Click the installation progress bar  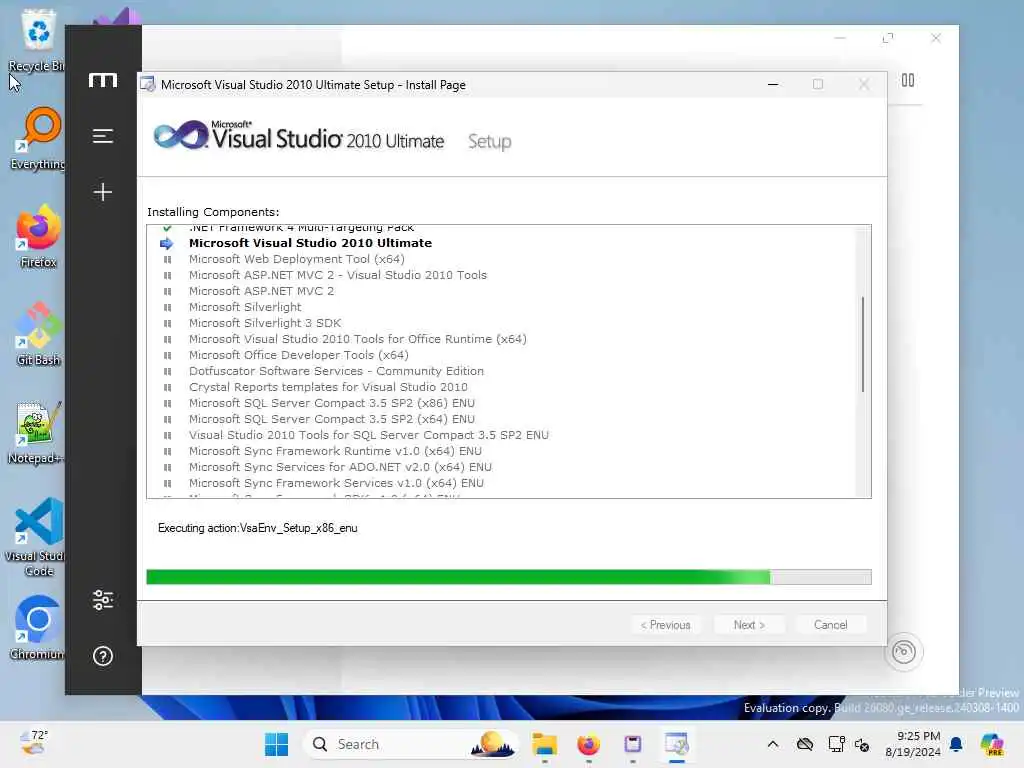coord(509,577)
